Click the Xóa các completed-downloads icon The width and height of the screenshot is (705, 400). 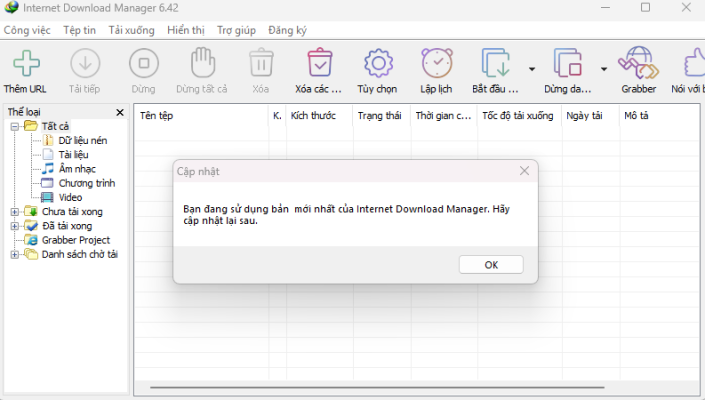pos(320,62)
